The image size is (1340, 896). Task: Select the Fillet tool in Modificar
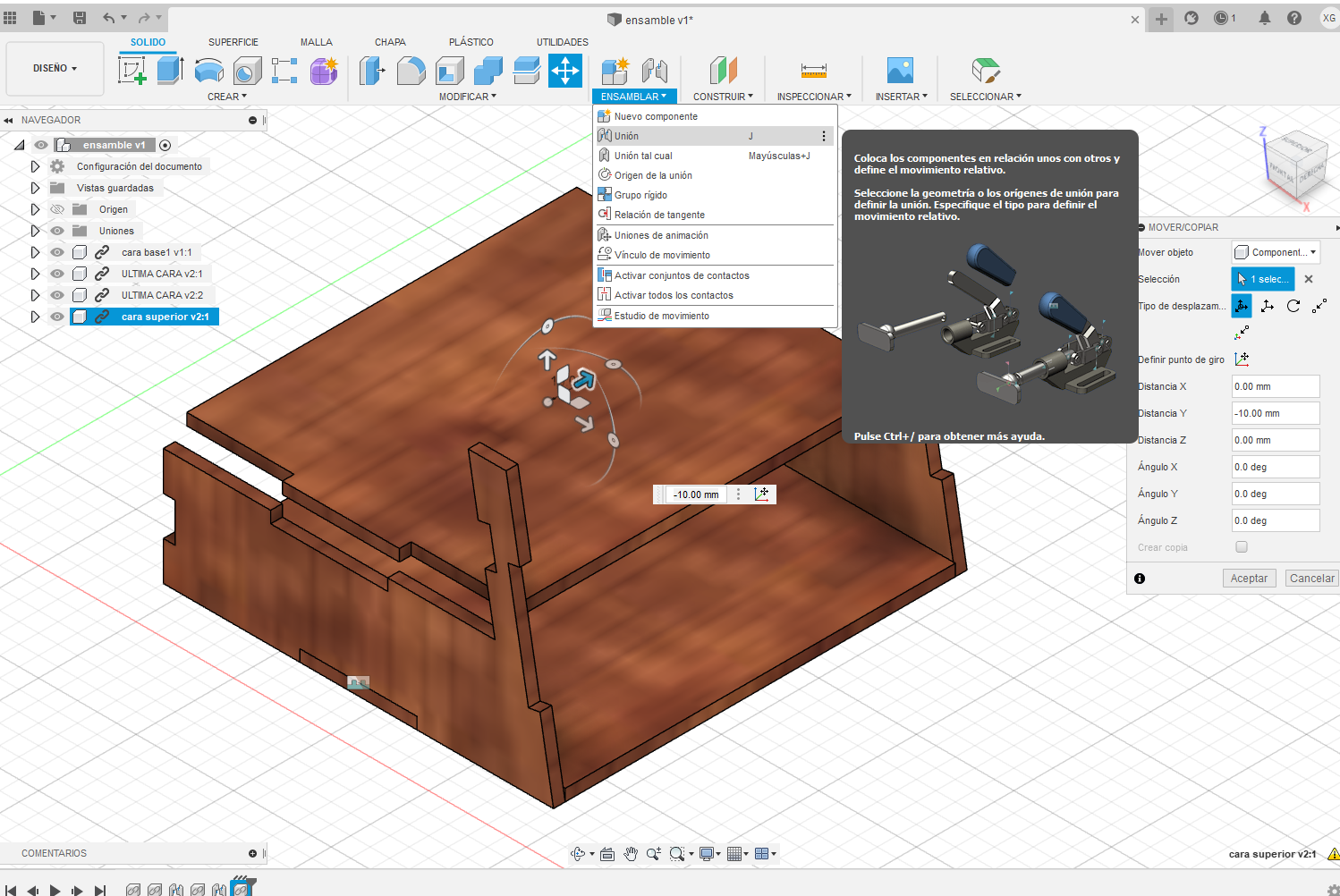(411, 71)
